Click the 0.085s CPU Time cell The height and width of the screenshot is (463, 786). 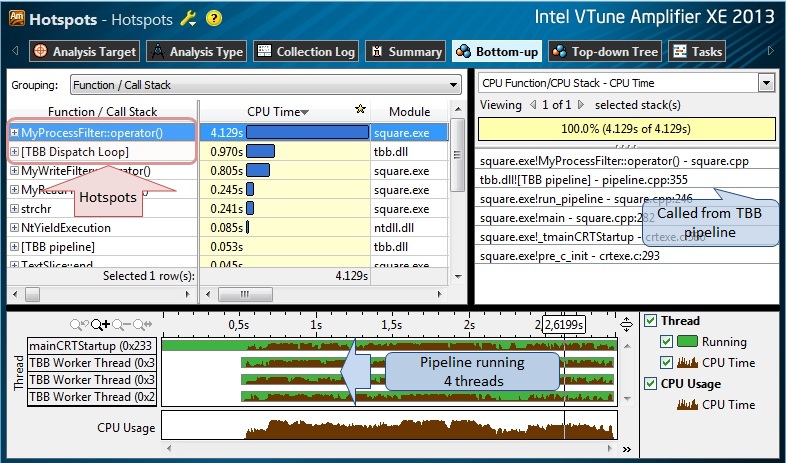point(285,227)
